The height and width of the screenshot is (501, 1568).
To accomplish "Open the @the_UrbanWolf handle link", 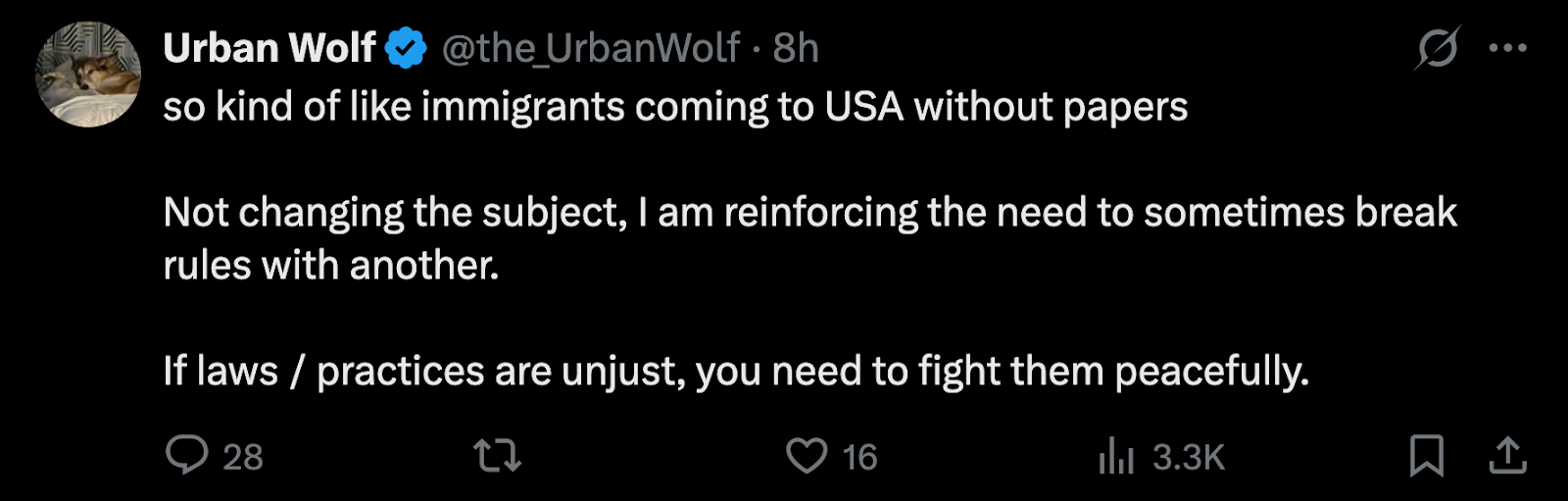I will [x=591, y=48].
